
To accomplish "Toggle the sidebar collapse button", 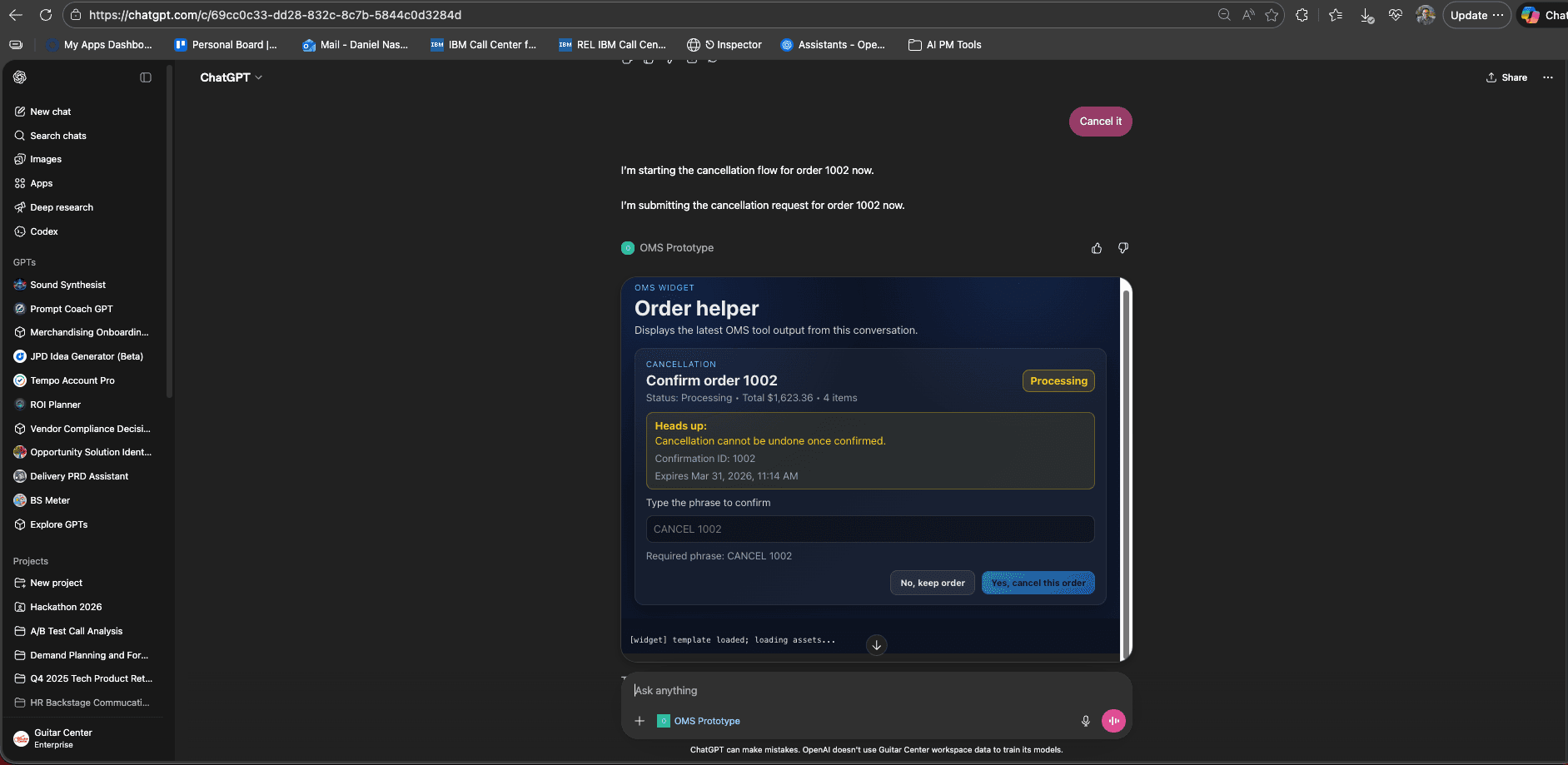I will pyautogui.click(x=146, y=77).
